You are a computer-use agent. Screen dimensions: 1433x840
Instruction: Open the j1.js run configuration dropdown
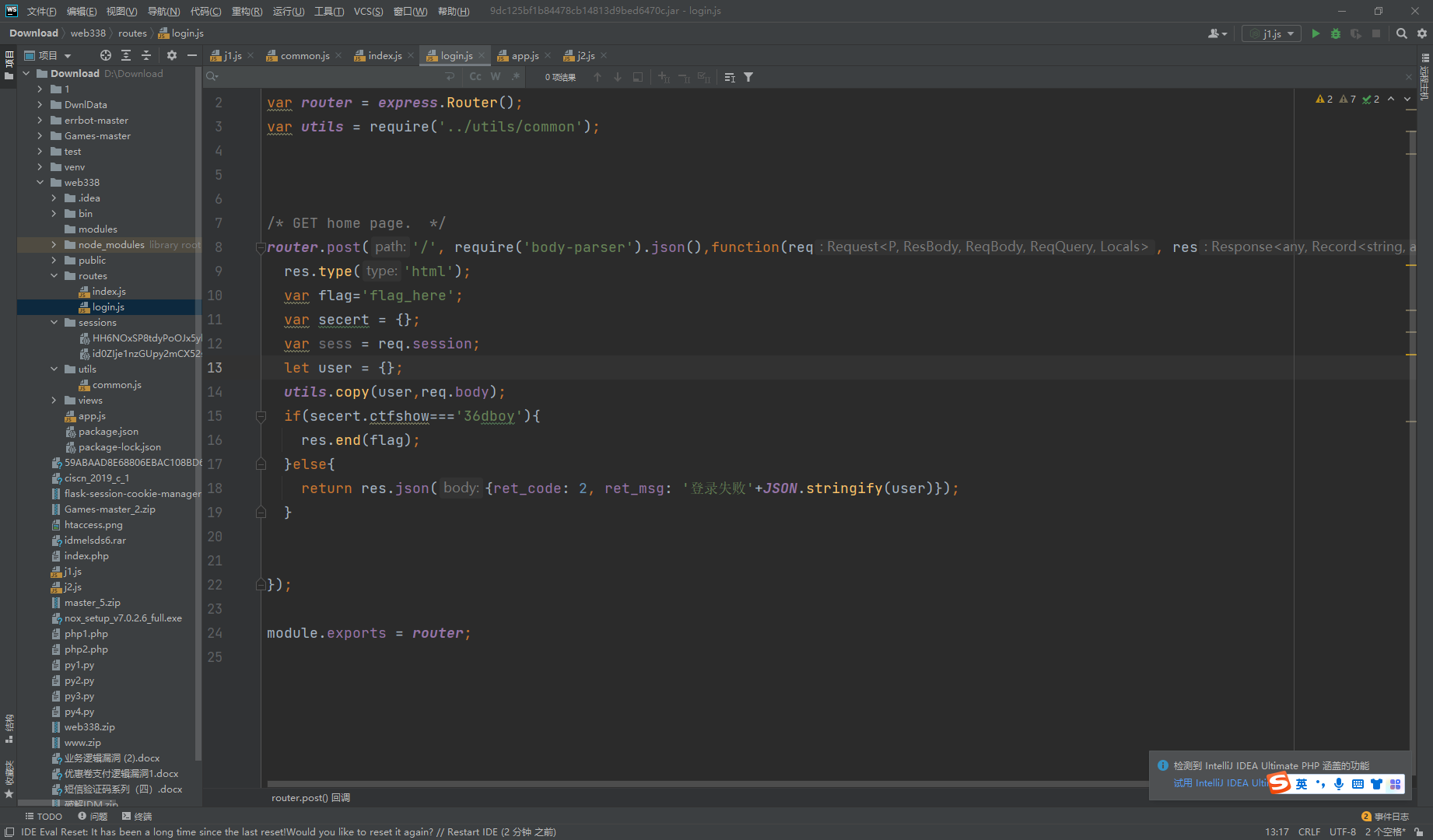coord(1272,33)
